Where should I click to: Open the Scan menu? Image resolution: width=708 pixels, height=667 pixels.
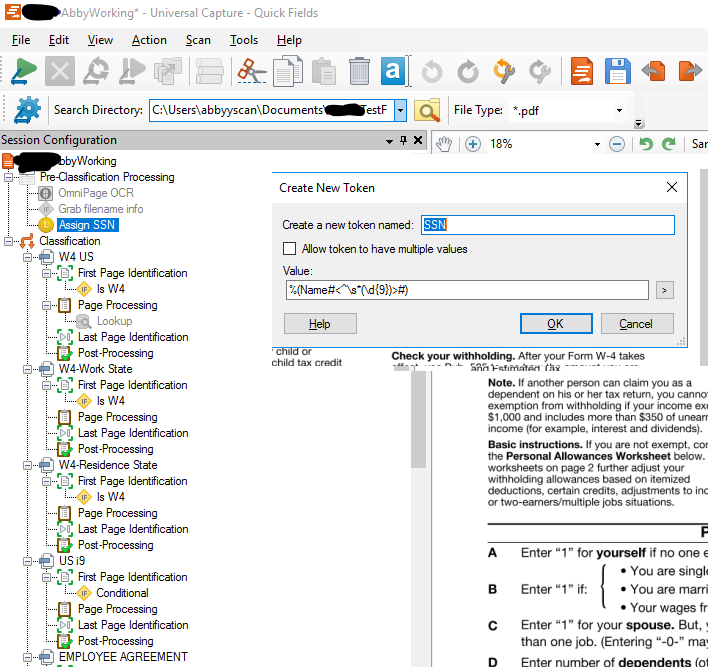[198, 40]
